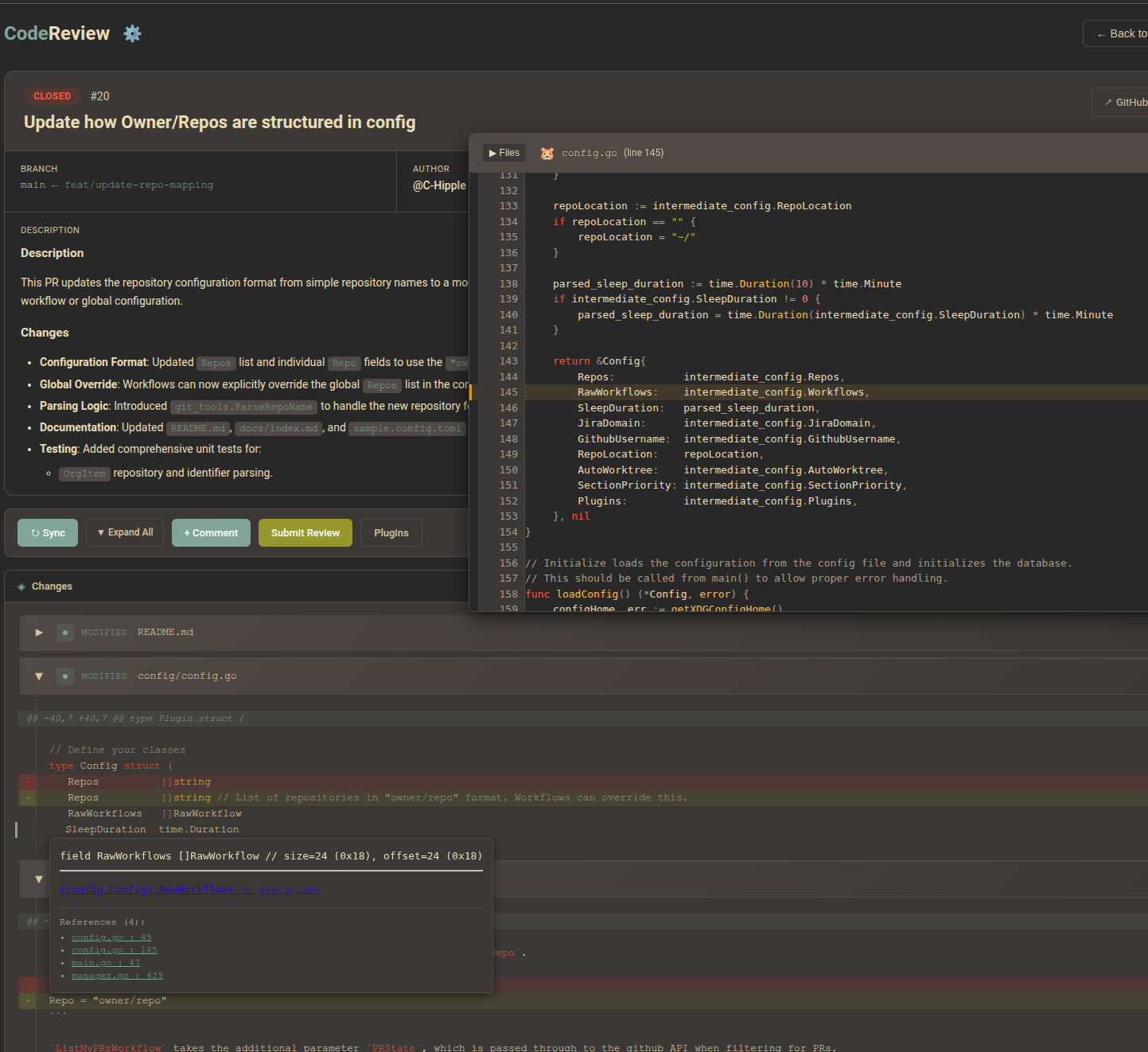Jump to the reference config.go : 145
The width and height of the screenshot is (1148, 1052).
115,950
